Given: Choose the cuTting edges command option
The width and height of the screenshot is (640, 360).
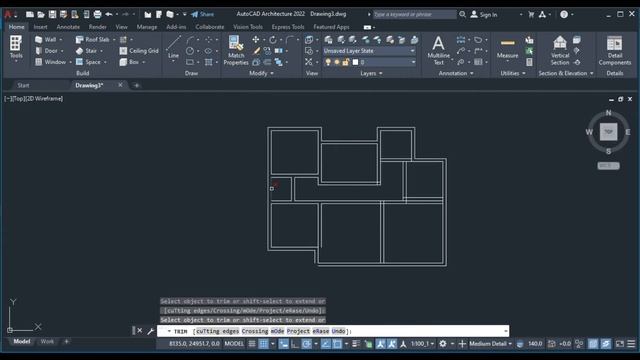Looking at the screenshot, I should (218, 331).
